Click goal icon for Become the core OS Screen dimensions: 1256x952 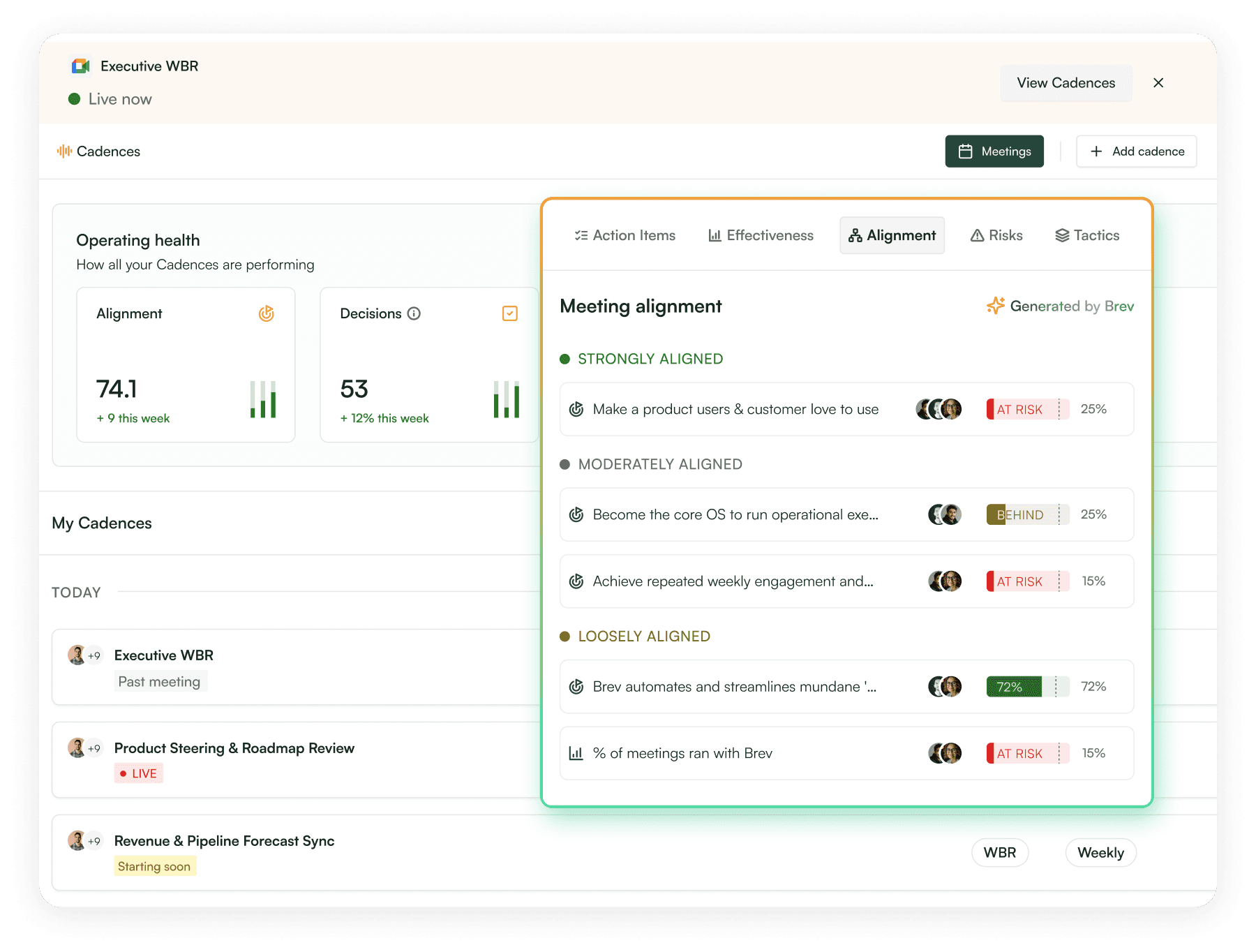[x=576, y=515]
